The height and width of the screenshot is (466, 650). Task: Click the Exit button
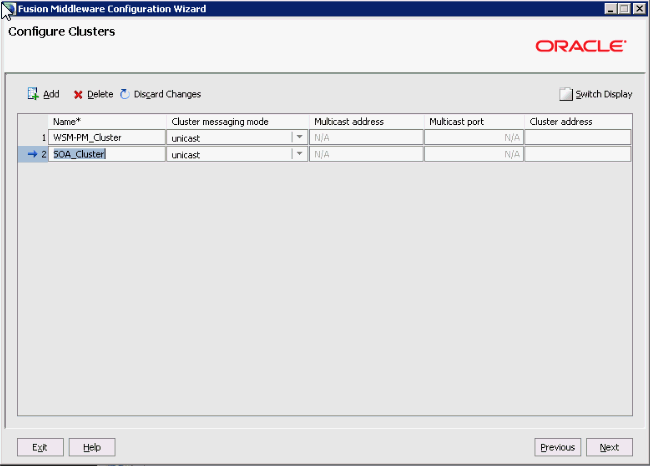click(40, 447)
